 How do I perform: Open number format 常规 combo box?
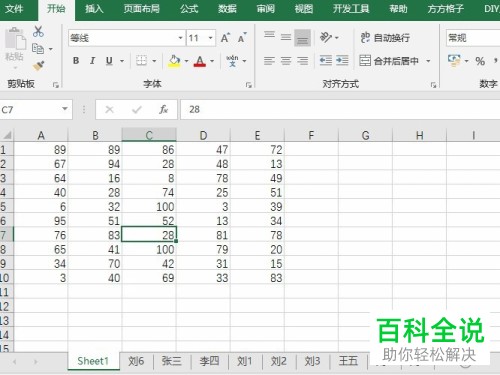473,38
